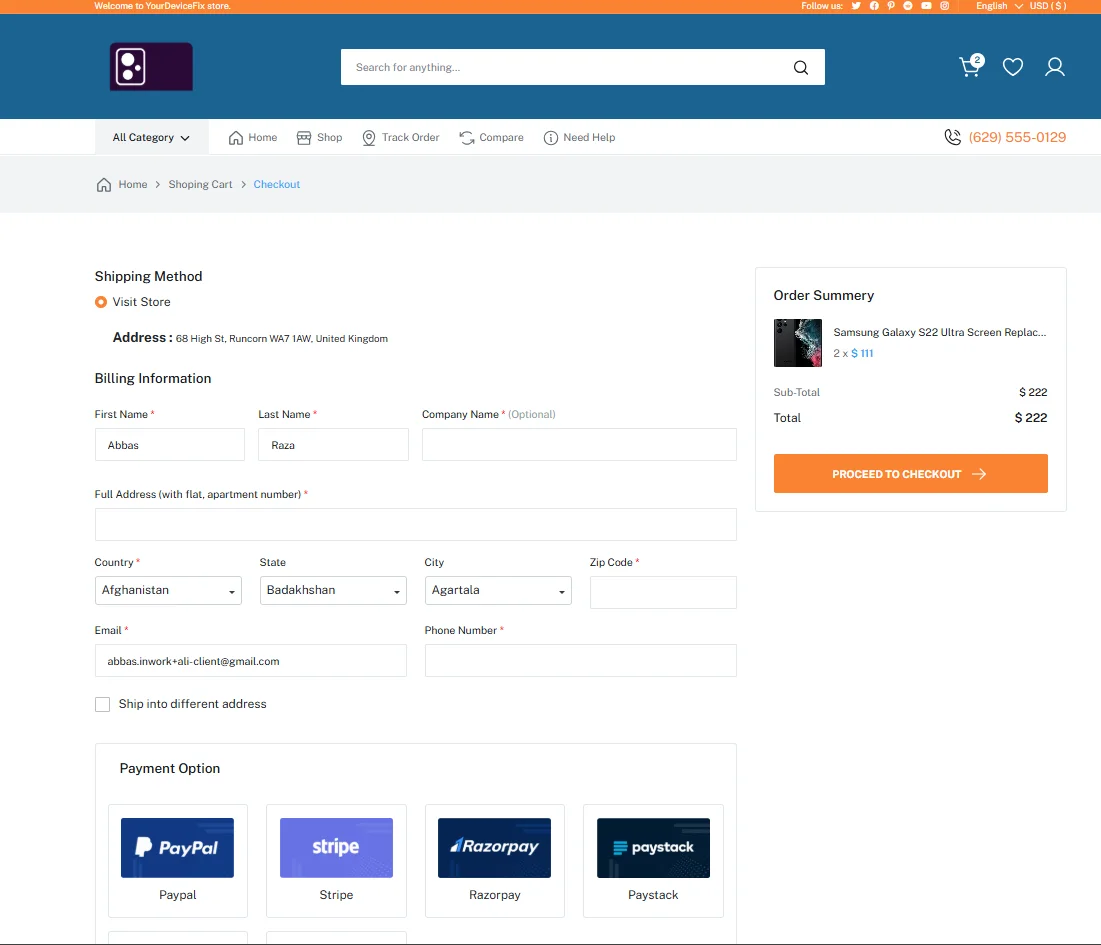Image resolution: width=1101 pixels, height=945 pixels.
Task: Select the Stripe payment card
Action: pos(336,860)
